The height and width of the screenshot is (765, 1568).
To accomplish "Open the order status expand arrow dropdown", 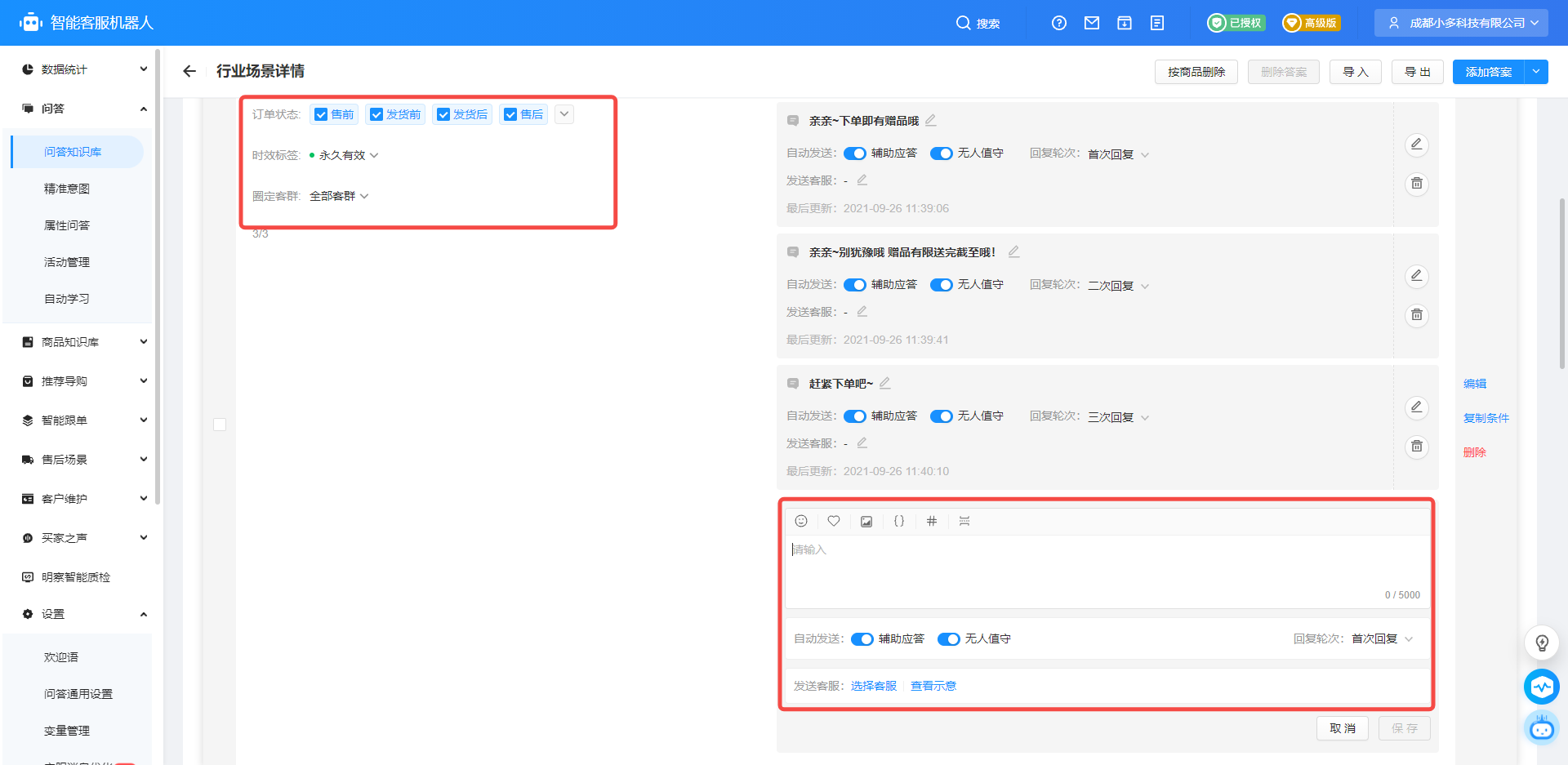I will tap(564, 114).
